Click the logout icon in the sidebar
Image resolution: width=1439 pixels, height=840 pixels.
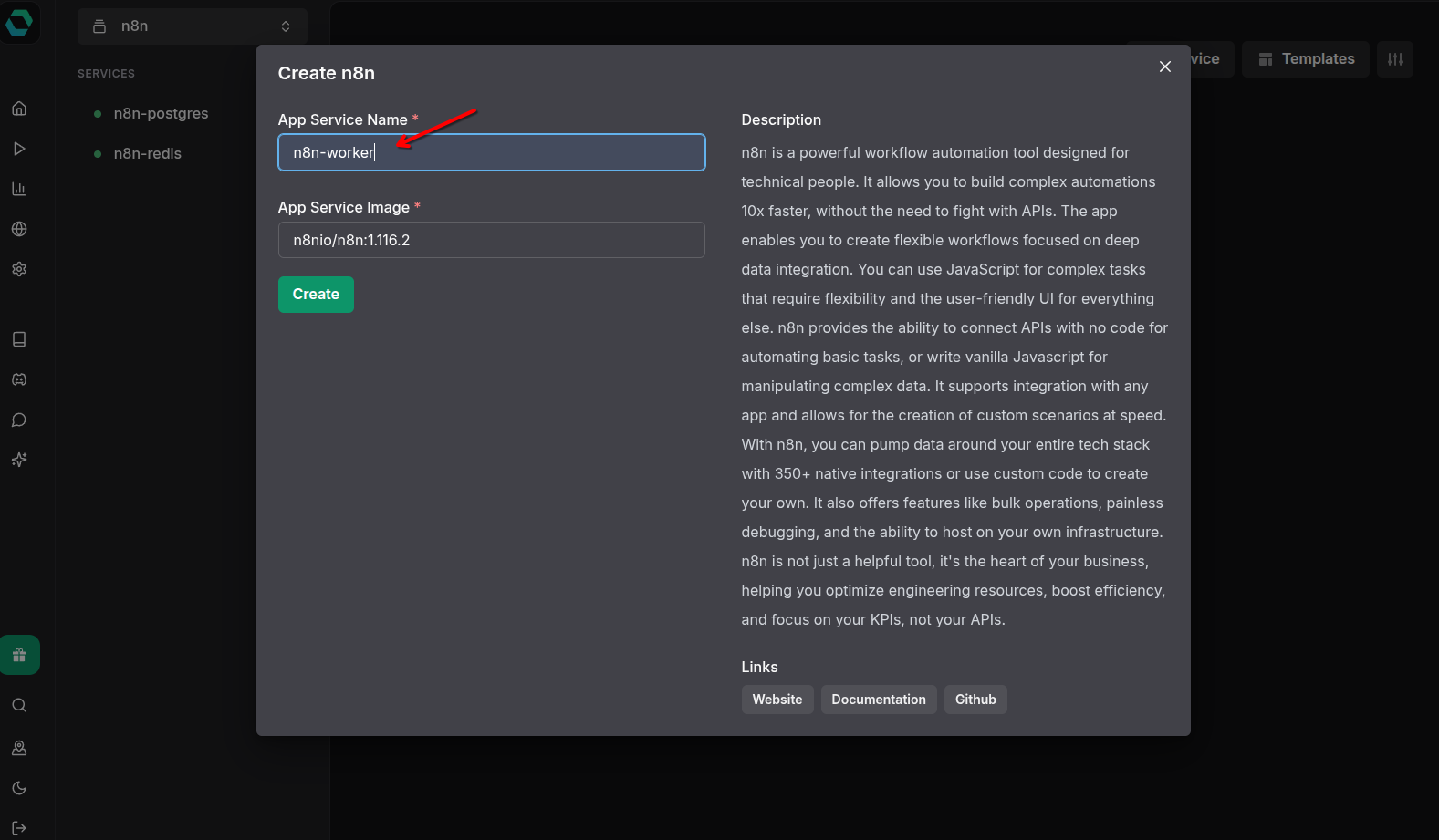19,828
